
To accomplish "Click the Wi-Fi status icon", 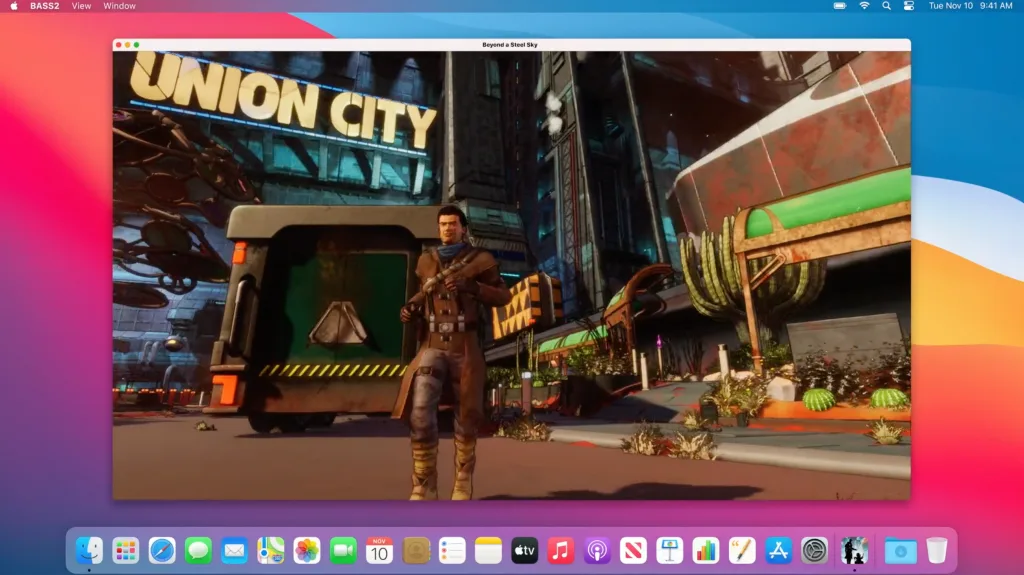I will 864,6.
